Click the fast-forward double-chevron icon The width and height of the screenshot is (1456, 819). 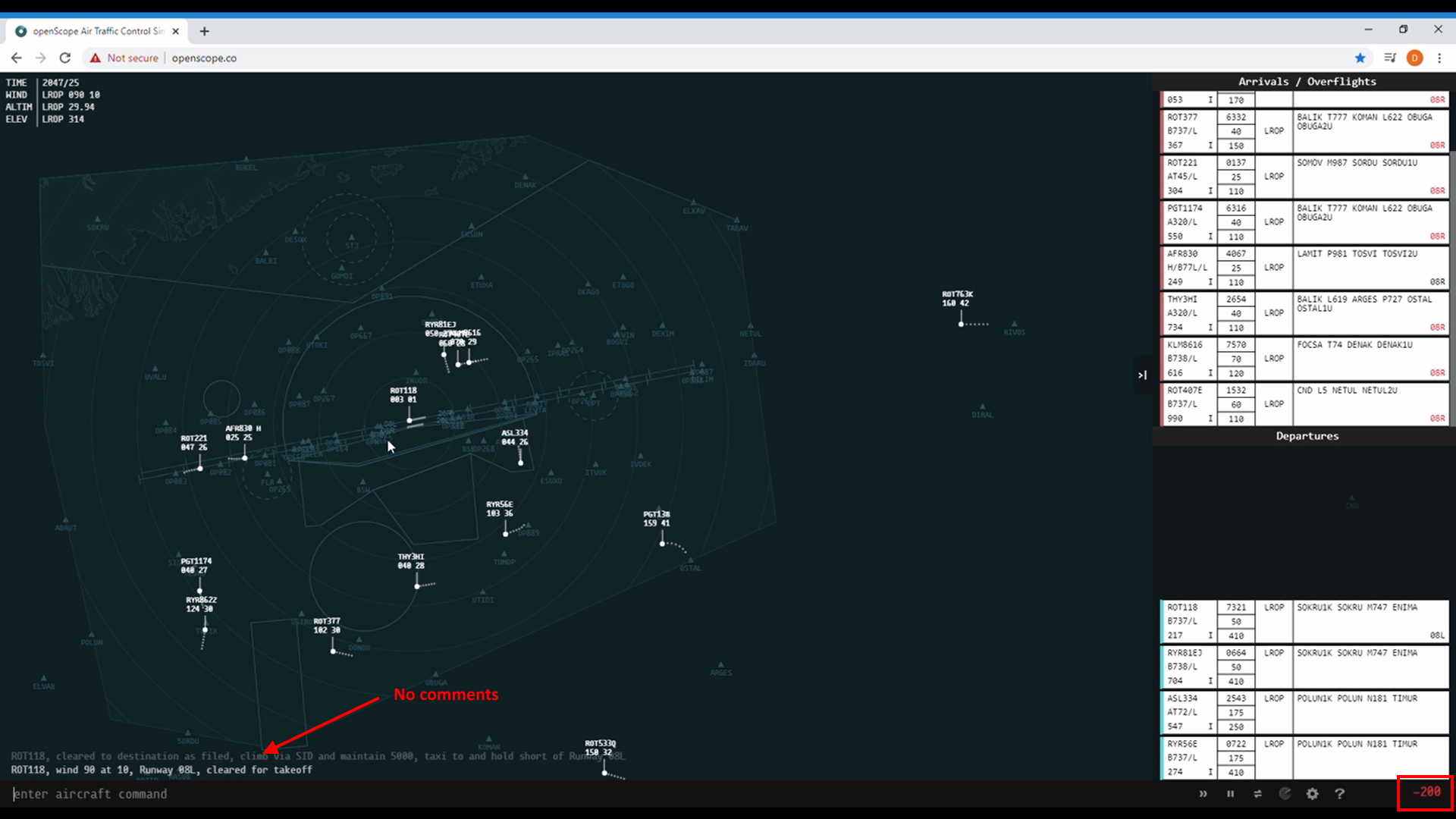(x=1203, y=794)
